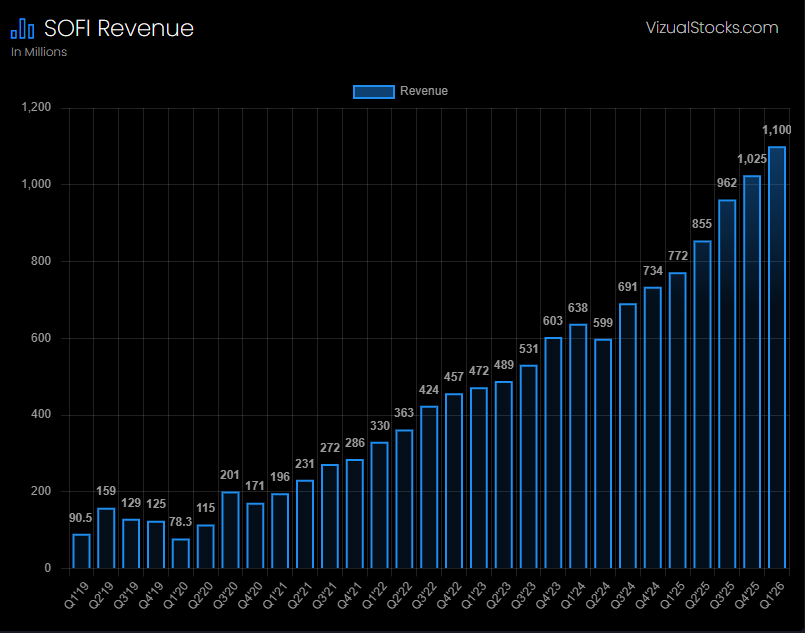Select the Q2'24 bar labeled 599
Screen dimensions: 805x633
(x=603, y=454)
